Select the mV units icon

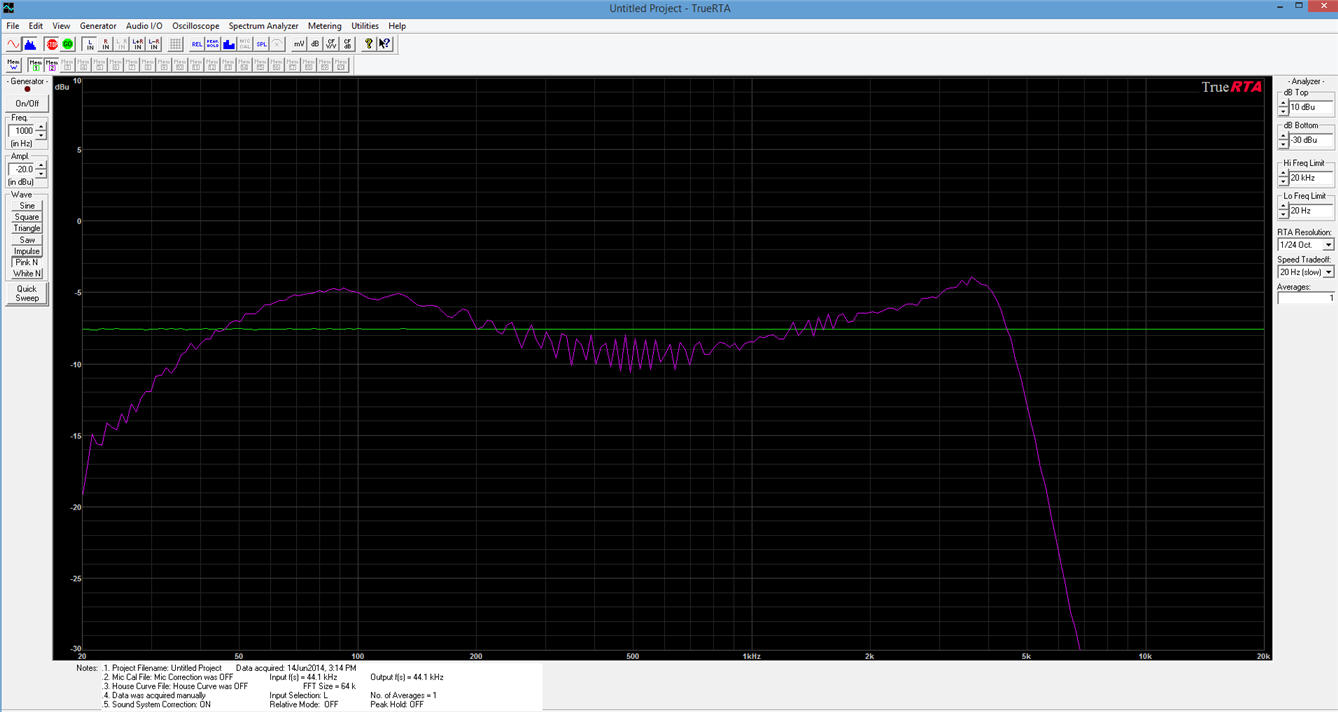299,44
